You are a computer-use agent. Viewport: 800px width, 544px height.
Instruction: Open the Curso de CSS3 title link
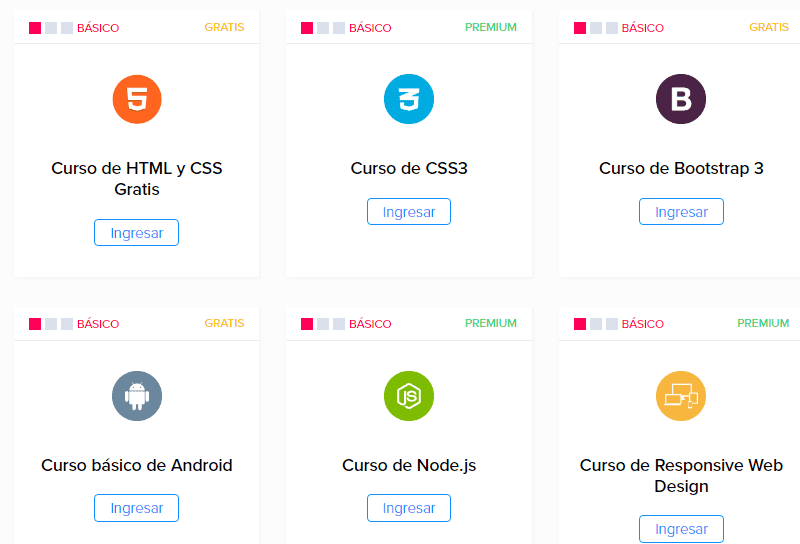(x=409, y=168)
